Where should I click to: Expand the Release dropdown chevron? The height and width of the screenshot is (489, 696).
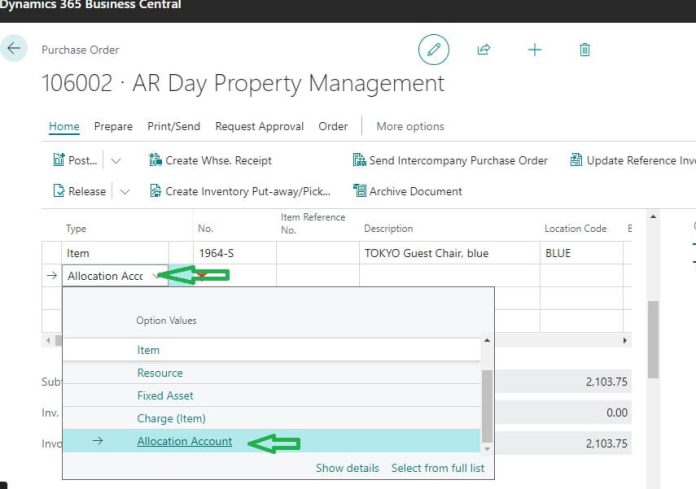(x=125, y=191)
